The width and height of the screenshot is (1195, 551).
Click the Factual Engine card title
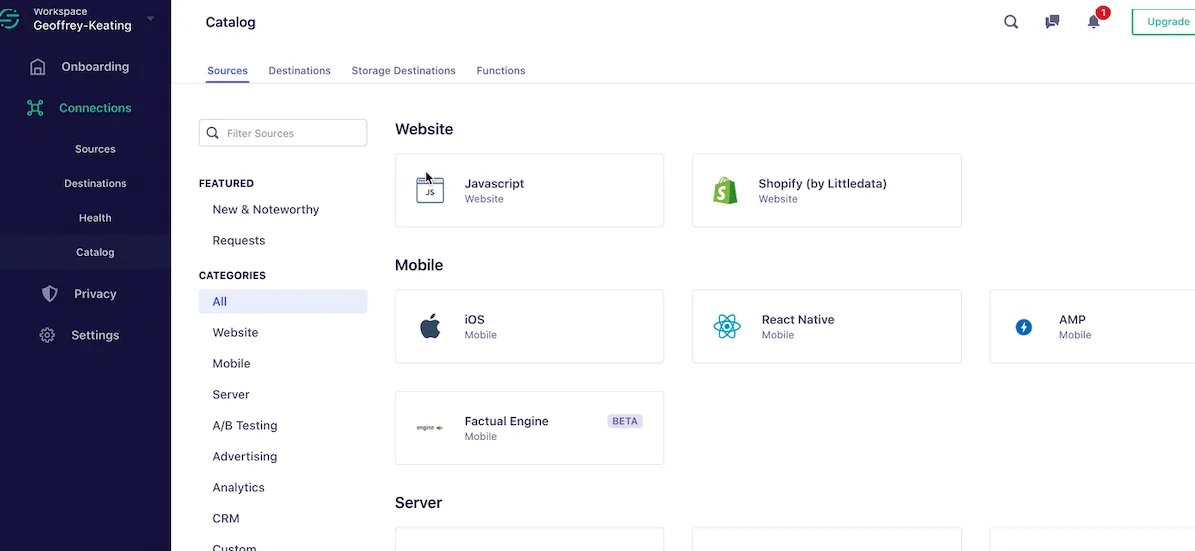tap(506, 421)
